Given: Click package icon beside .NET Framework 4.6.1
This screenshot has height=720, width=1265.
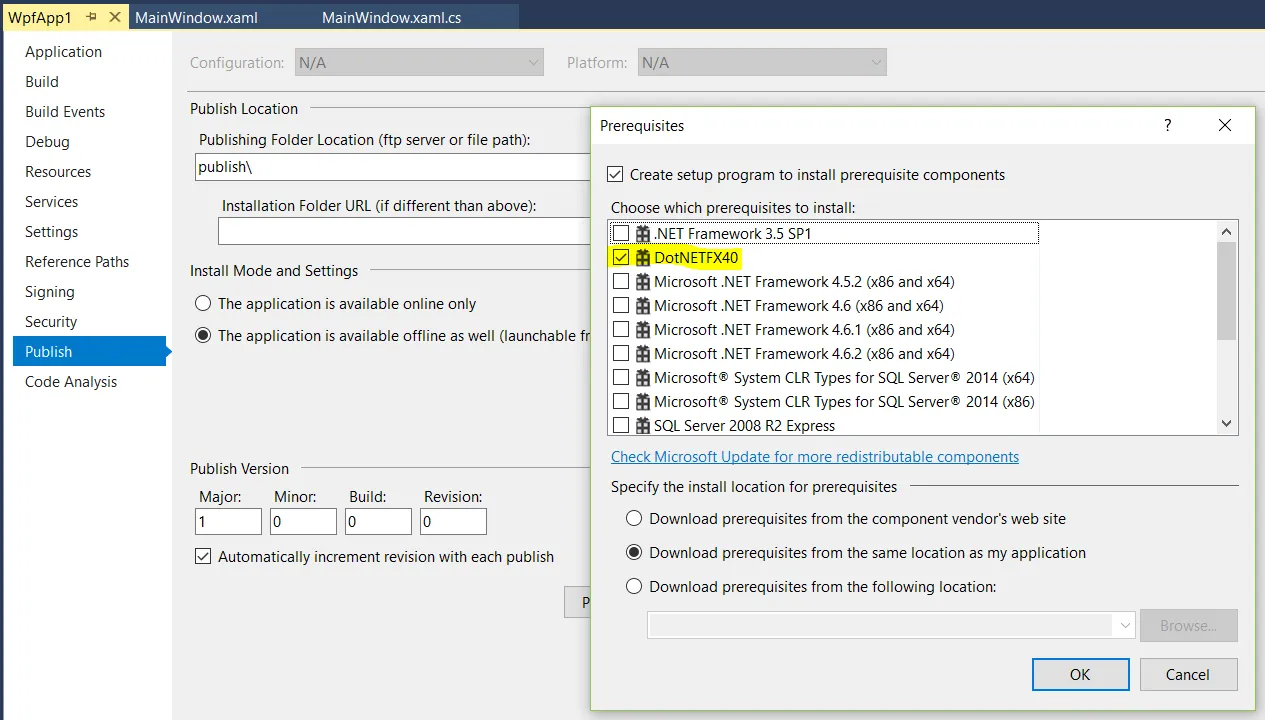Looking at the screenshot, I should tap(643, 330).
